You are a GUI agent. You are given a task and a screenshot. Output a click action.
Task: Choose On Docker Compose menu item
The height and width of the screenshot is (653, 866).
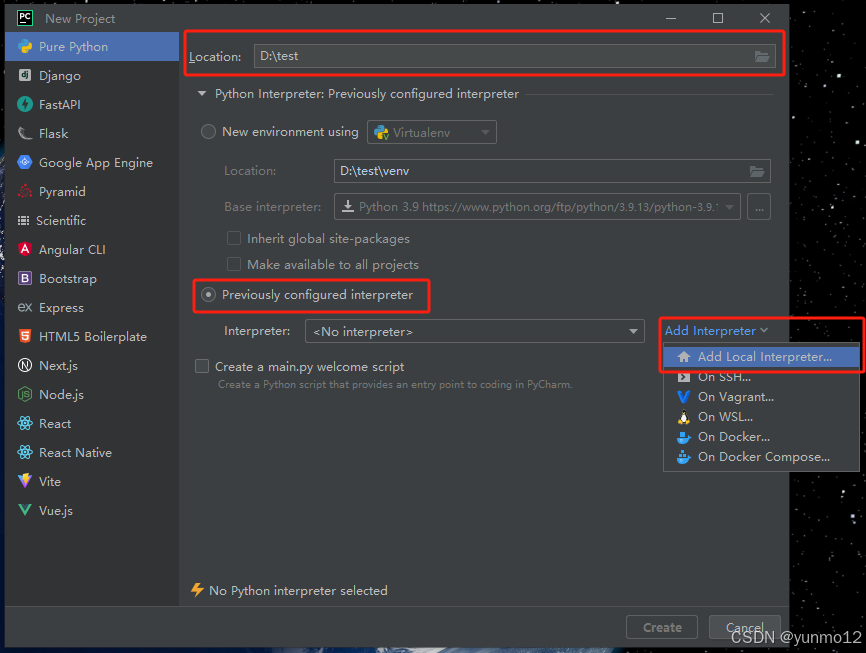pyautogui.click(x=762, y=457)
